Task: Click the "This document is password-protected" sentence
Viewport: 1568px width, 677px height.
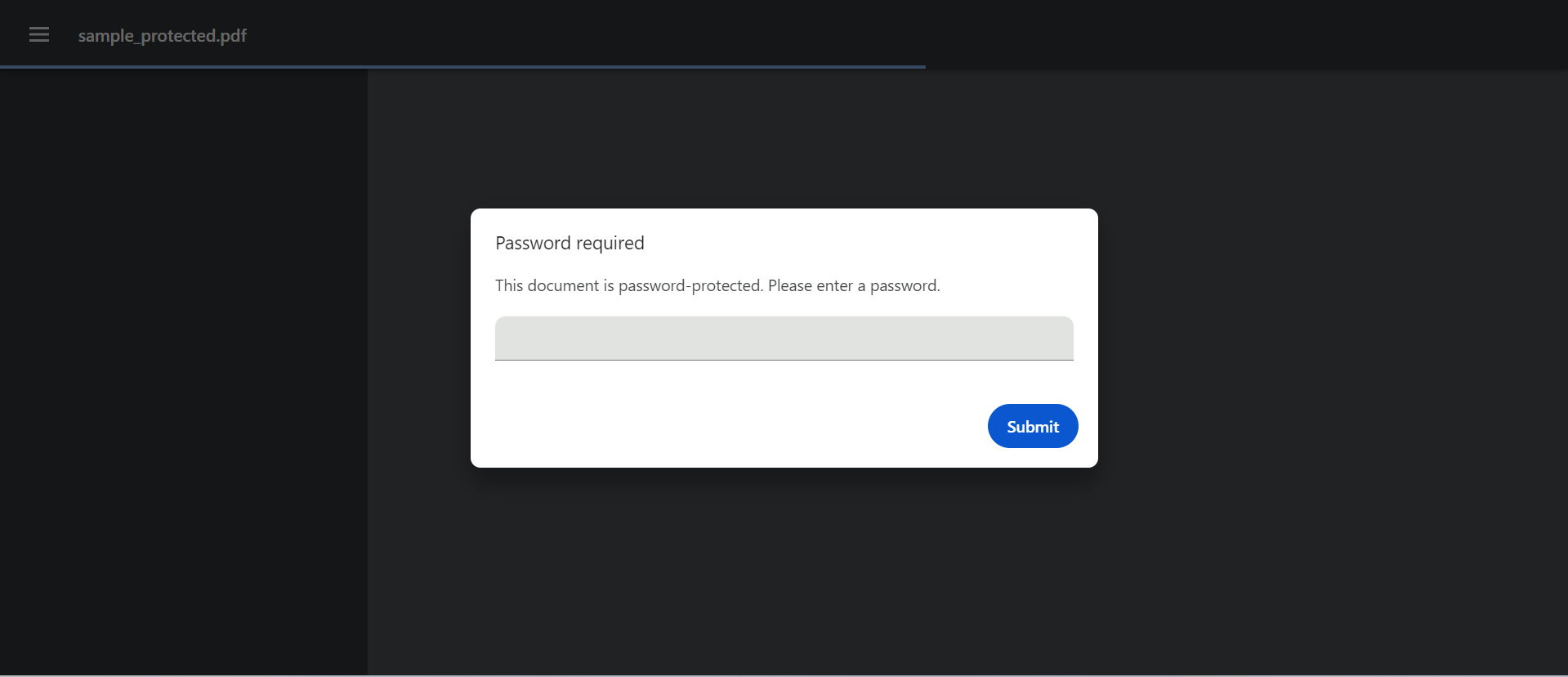Action: coord(628,285)
